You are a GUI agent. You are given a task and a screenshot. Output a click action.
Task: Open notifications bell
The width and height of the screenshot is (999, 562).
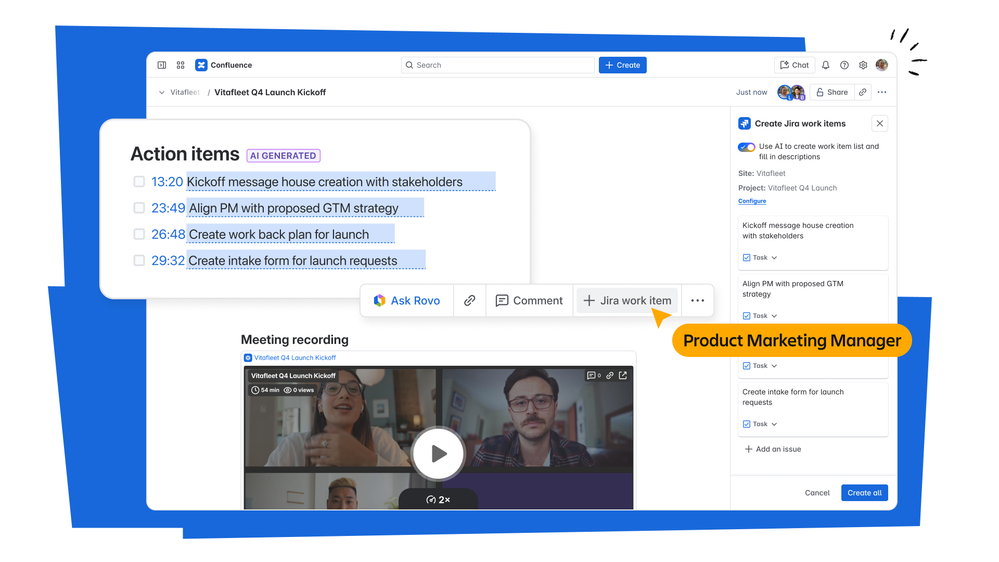click(x=825, y=65)
